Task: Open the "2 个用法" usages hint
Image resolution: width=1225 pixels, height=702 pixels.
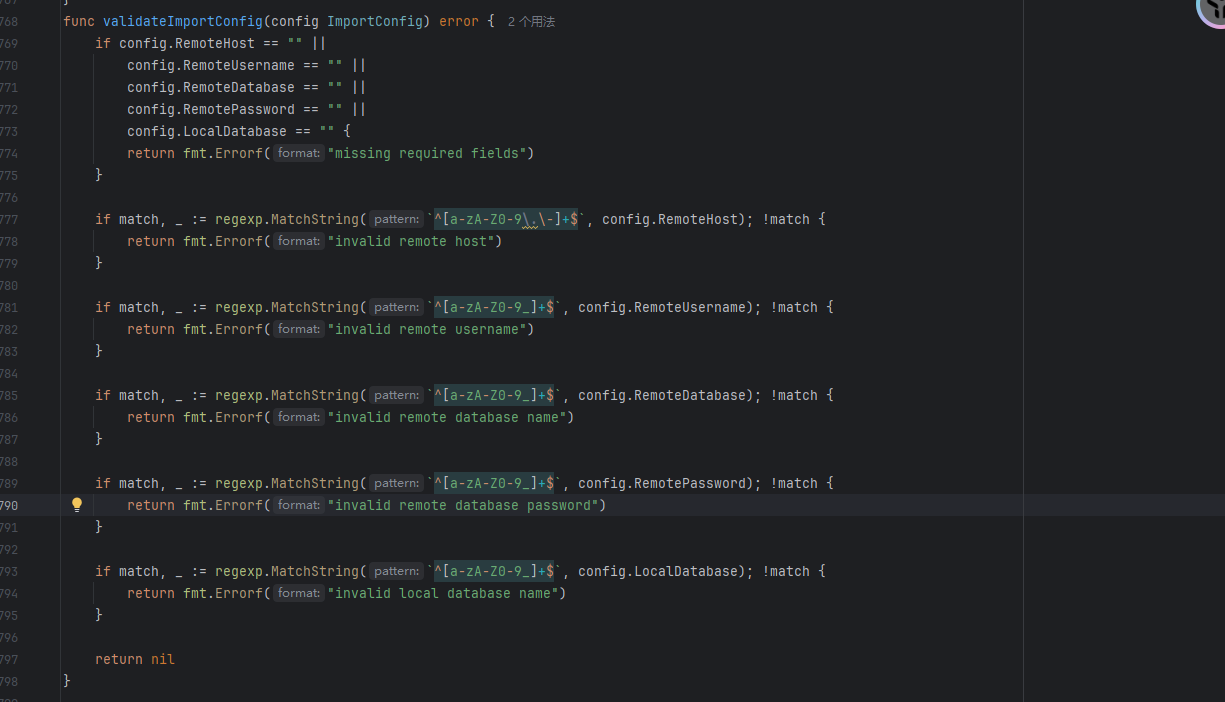Action: click(x=531, y=21)
